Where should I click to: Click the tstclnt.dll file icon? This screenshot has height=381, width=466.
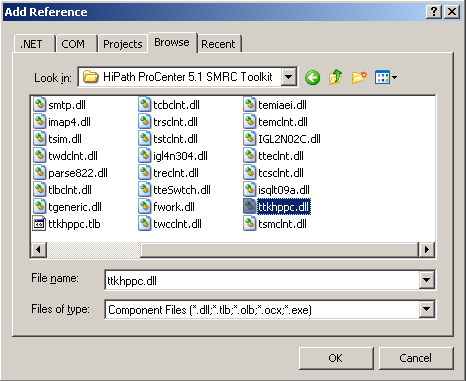pos(144,138)
